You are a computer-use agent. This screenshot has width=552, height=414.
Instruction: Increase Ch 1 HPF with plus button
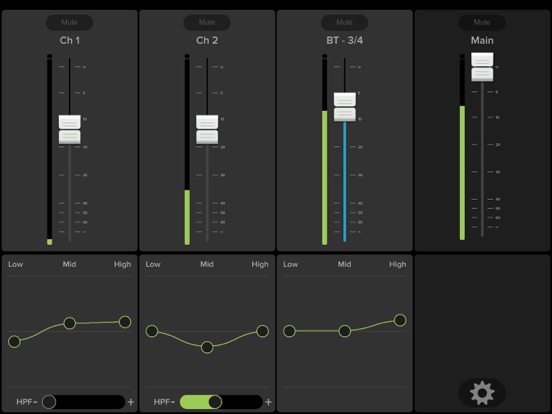point(131,402)
